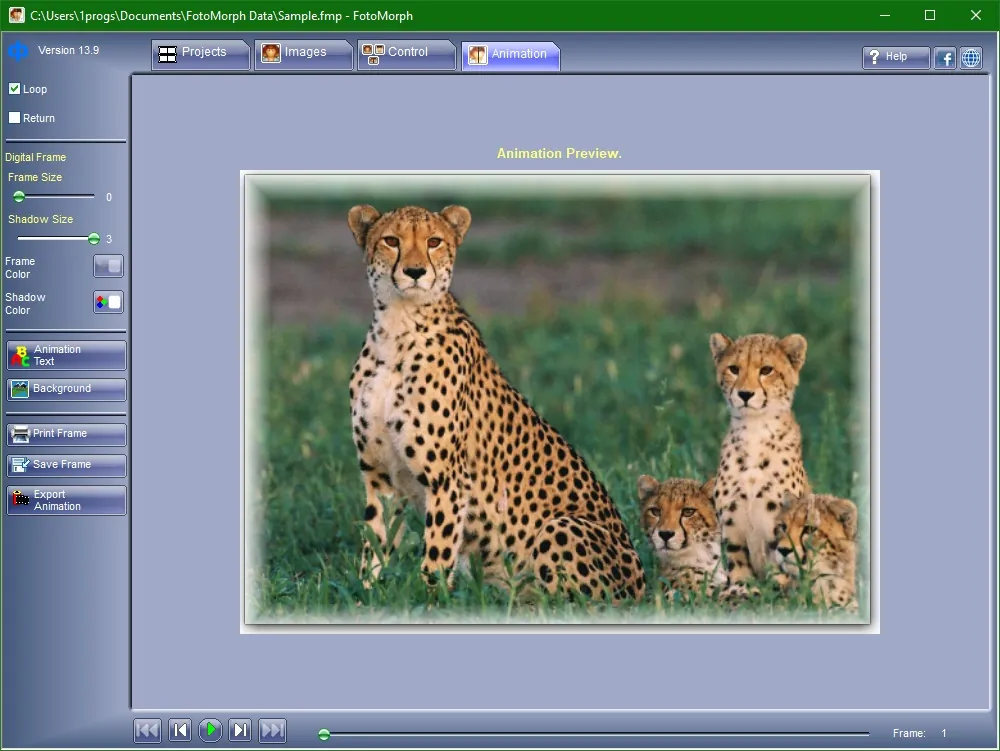Play the animation preview
The width and height of the screenshot is (1000, 751).
pyautogui.click(x=210, y=730)
